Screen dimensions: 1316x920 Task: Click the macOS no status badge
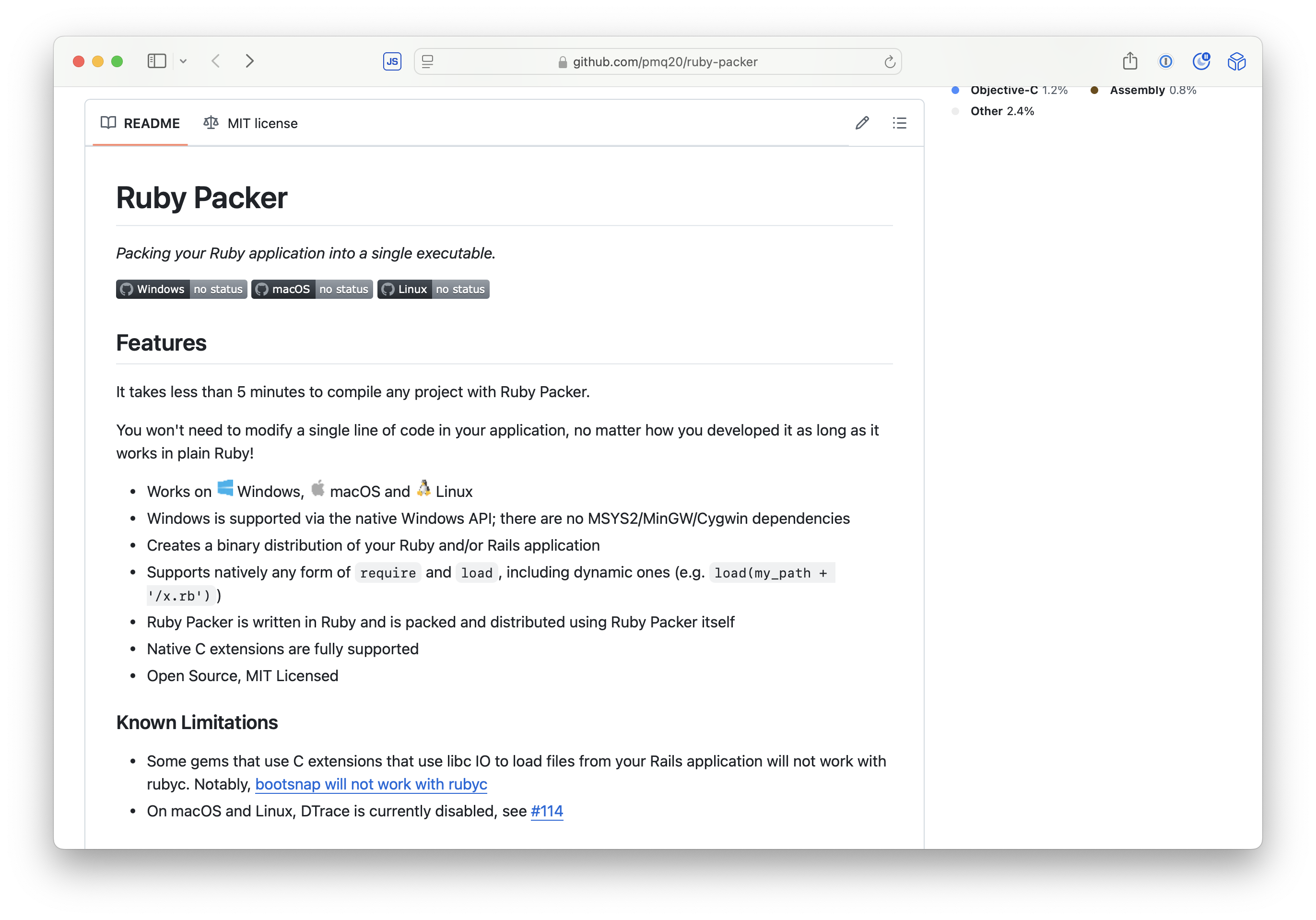(312, 289)
